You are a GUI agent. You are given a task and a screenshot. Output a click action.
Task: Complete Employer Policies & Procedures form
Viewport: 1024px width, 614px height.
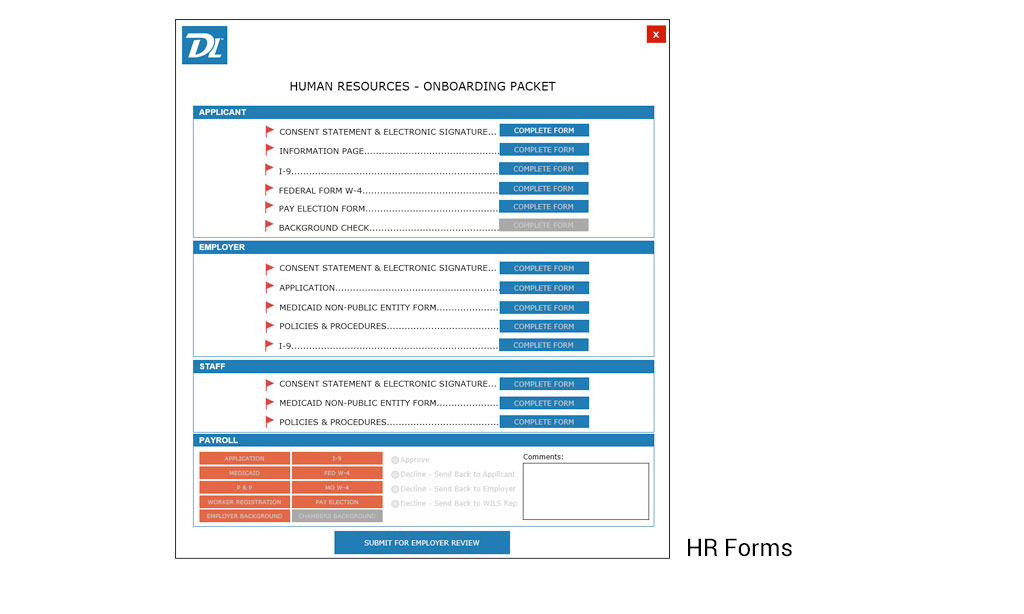544,326
